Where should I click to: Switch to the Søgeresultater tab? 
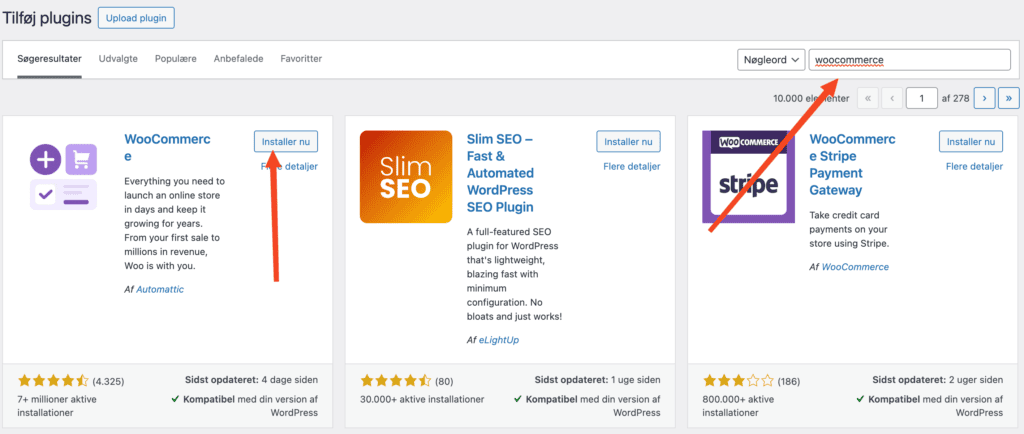50,59
